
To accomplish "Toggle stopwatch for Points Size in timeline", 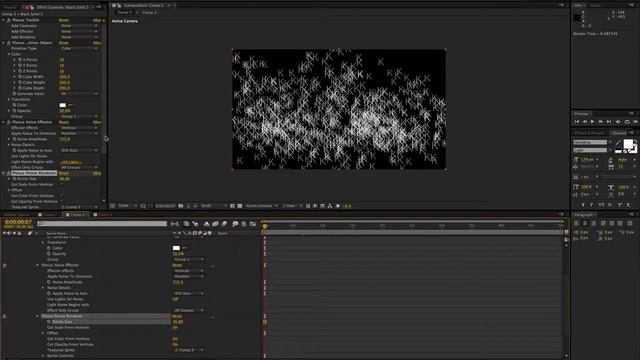I will 49,322.
